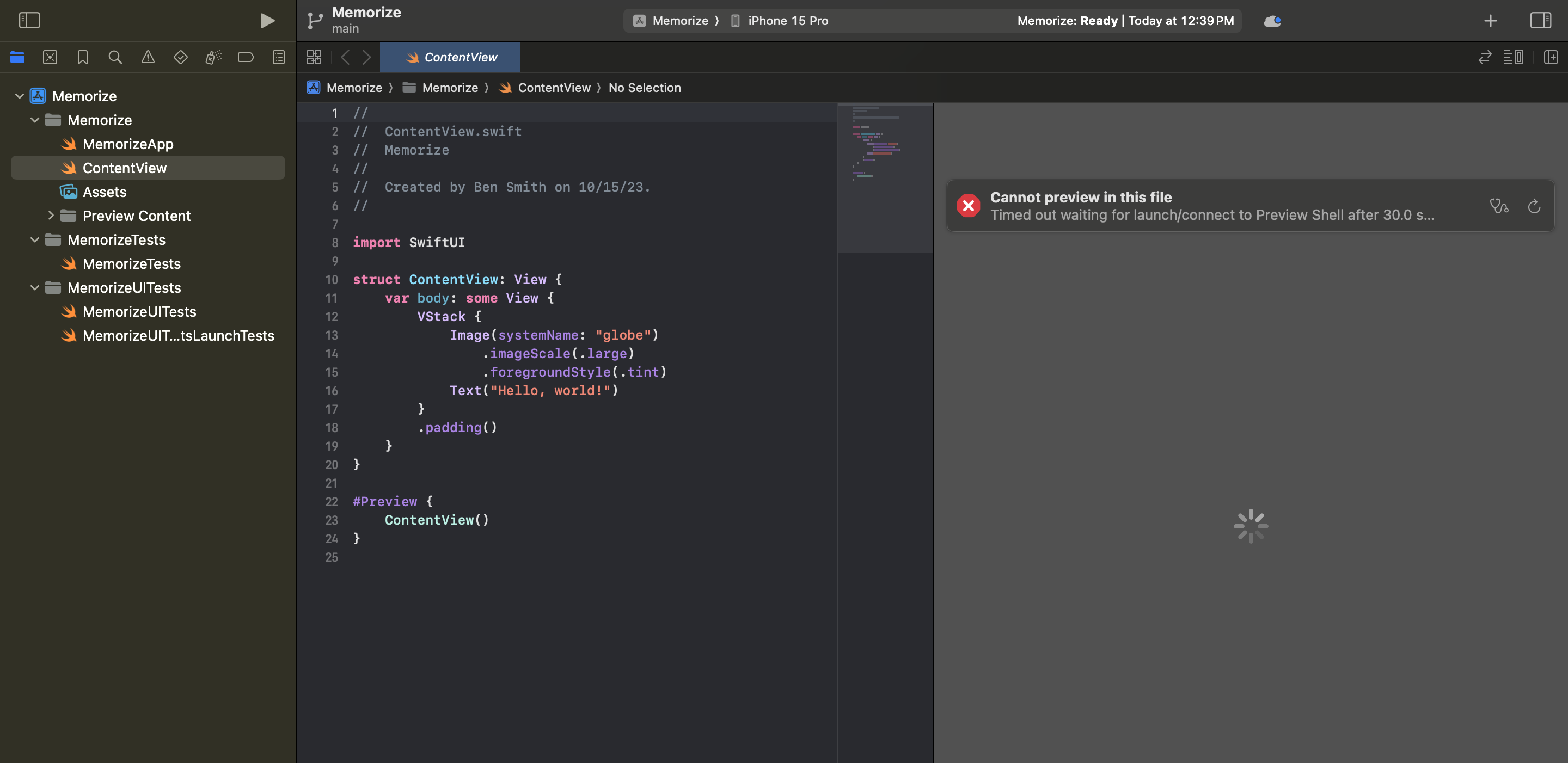Screen dimensions: 1568x763
Task: Open the breakpoint navigator icon
Action: [x=246, y=57]
